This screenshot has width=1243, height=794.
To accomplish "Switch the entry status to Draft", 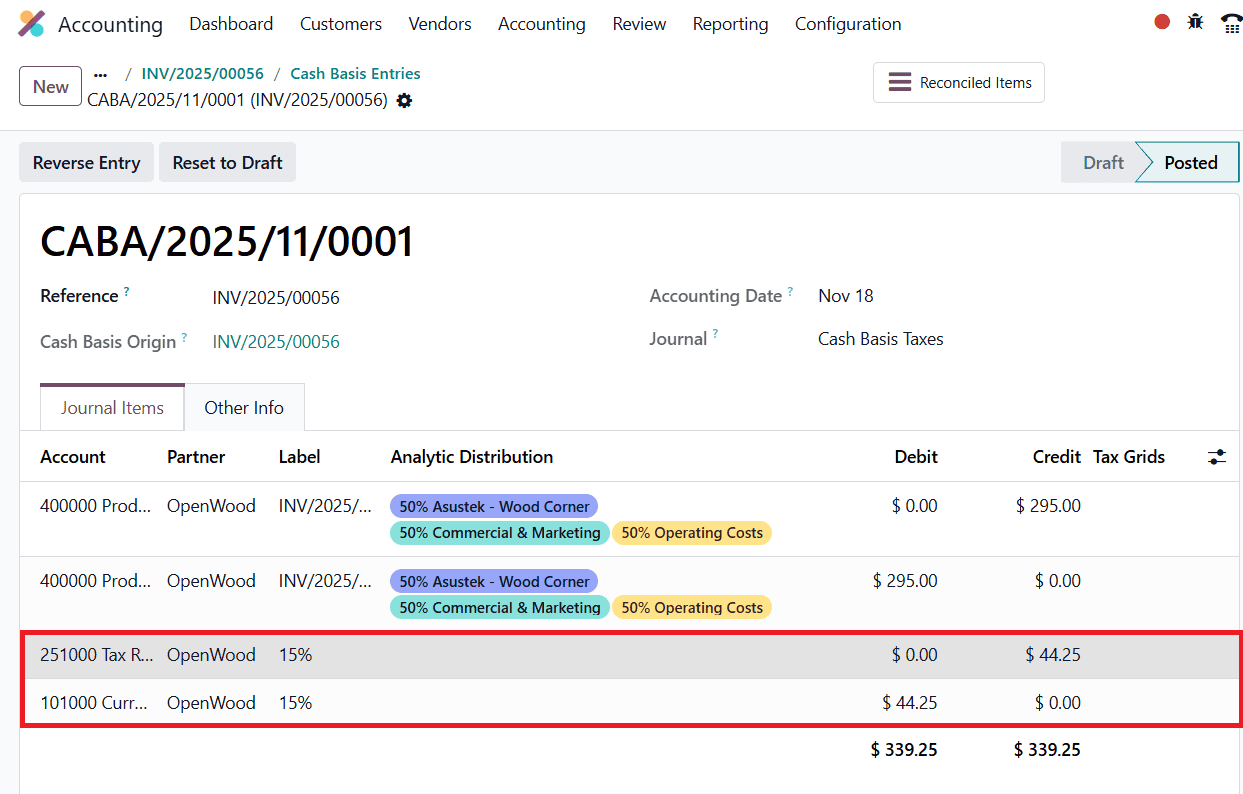I will pos(1101,162).
